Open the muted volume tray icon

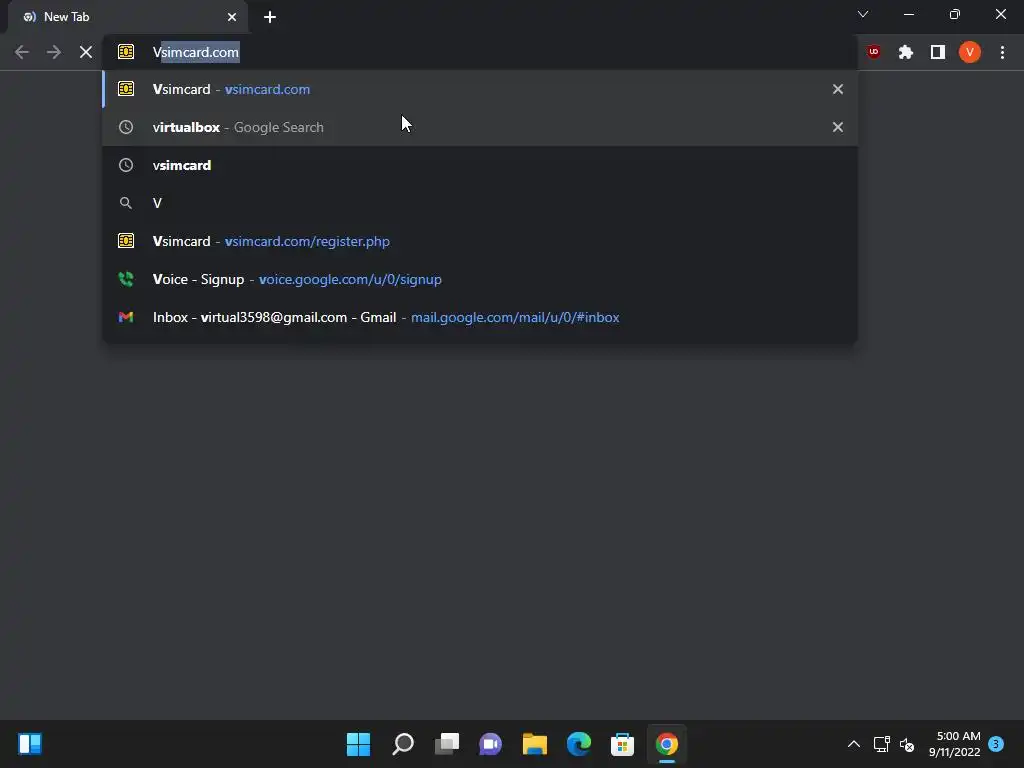(x=907, y=744)
